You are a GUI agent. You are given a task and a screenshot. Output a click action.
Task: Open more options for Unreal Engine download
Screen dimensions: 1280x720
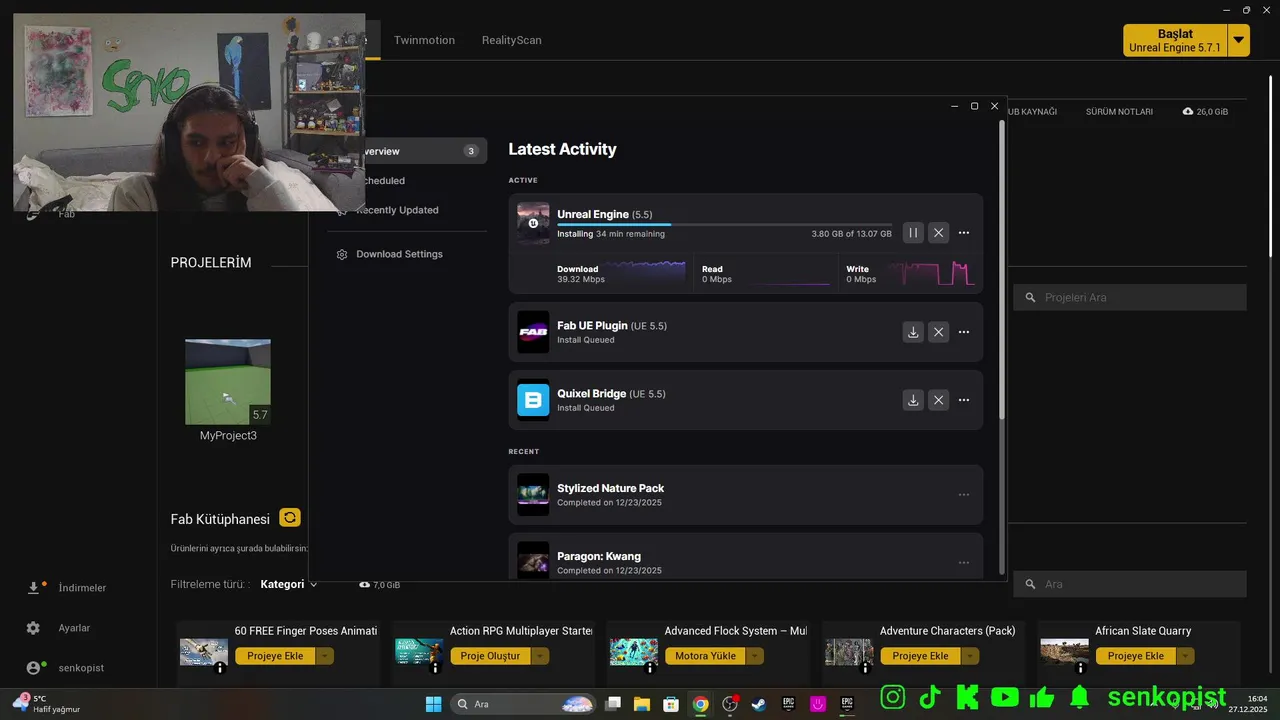point(964,233)
